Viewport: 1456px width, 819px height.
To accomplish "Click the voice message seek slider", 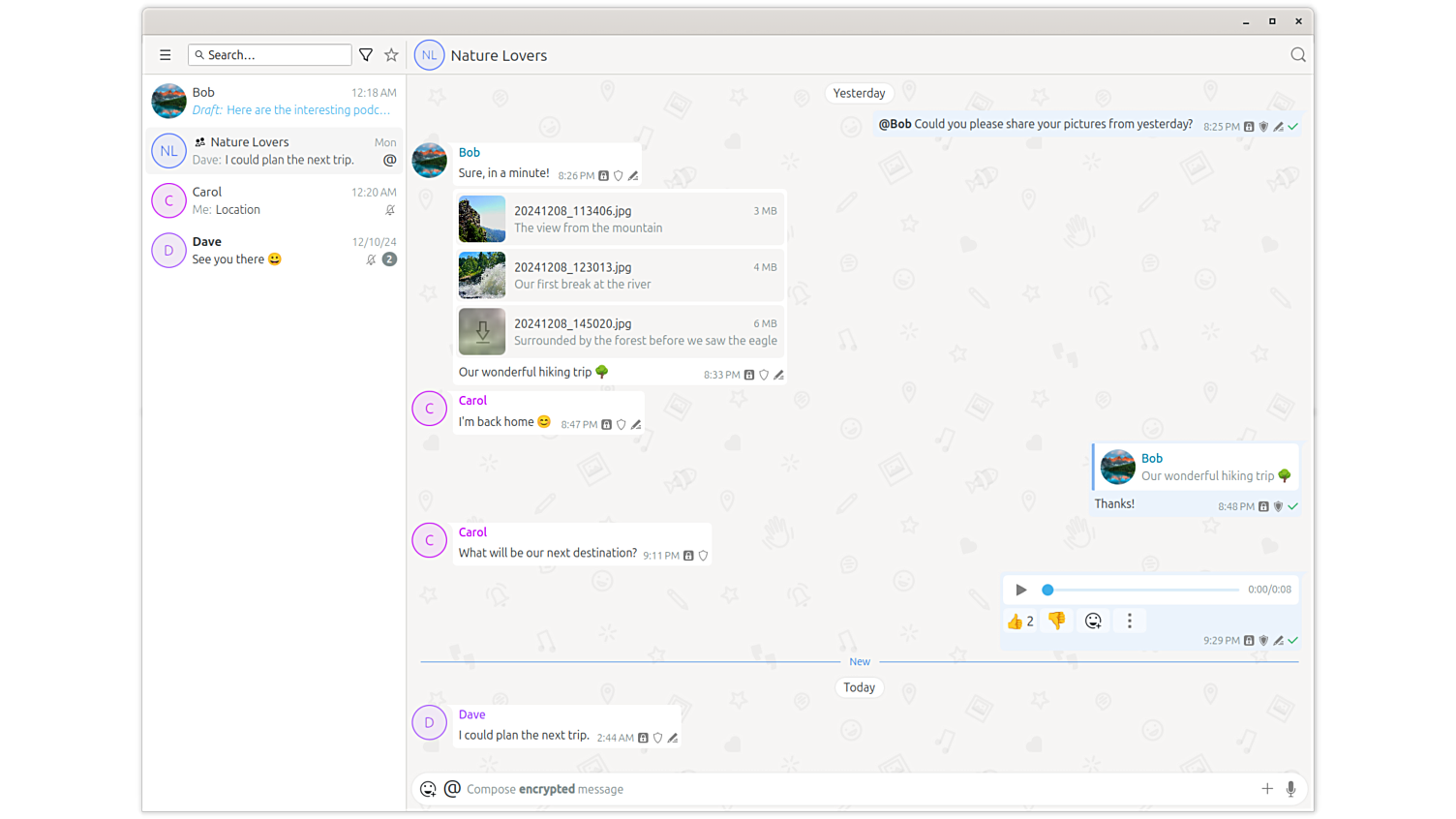I will (x=1142, y=590).
